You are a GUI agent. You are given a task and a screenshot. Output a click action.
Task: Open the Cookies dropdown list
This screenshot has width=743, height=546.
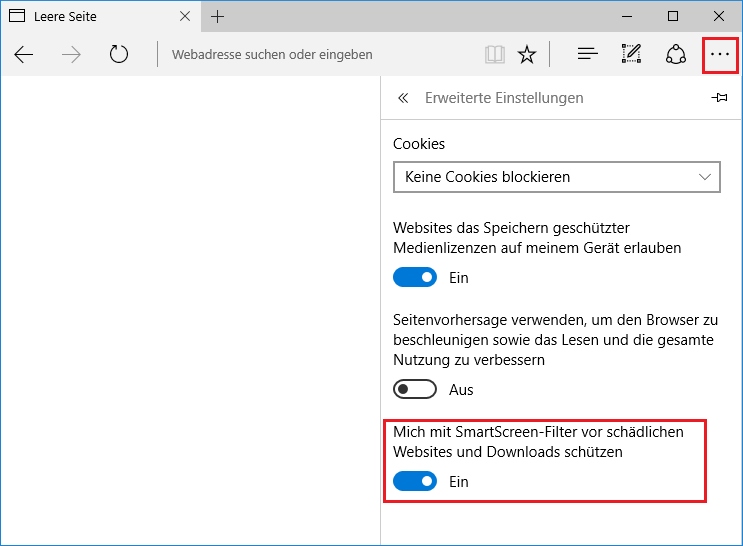click(557, 177)
